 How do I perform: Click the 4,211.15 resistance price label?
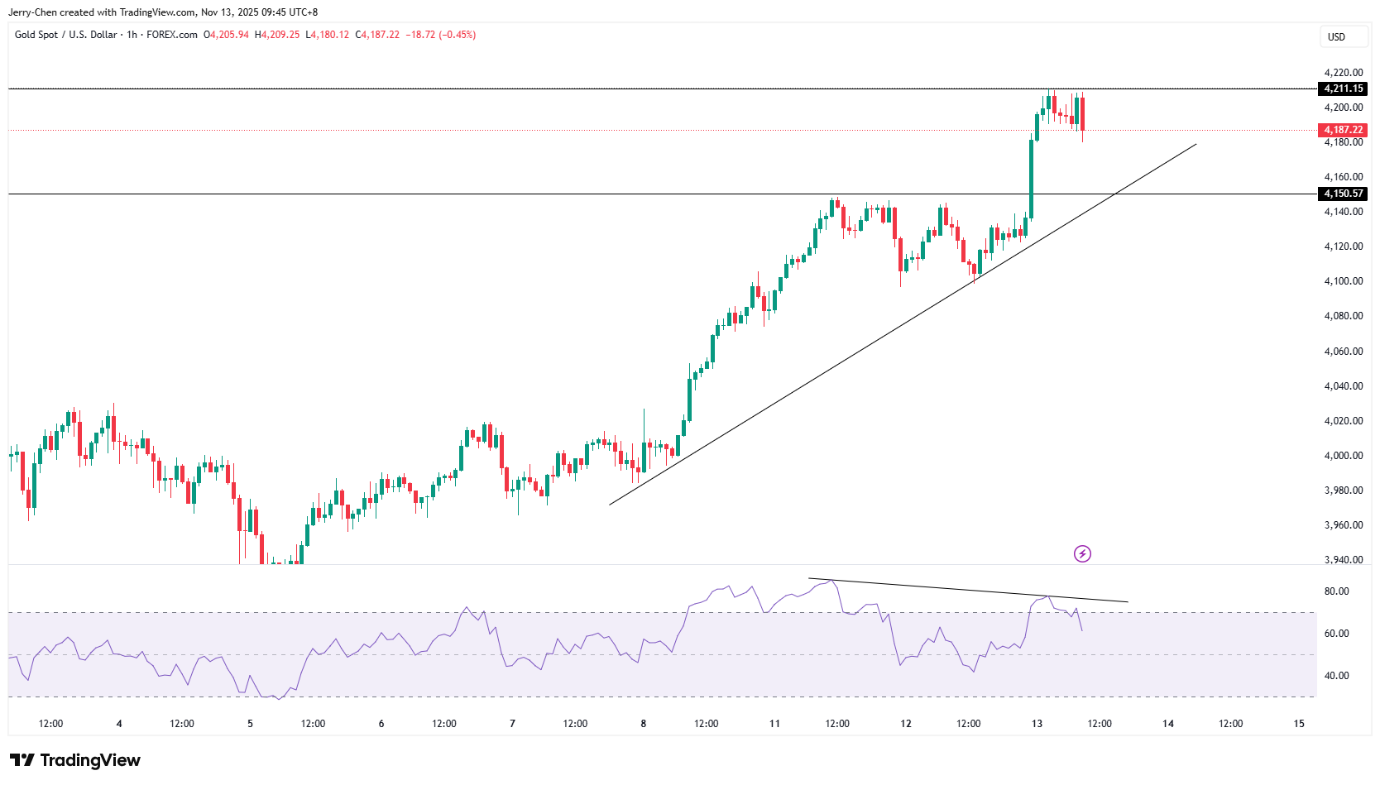pos(1343,89)
